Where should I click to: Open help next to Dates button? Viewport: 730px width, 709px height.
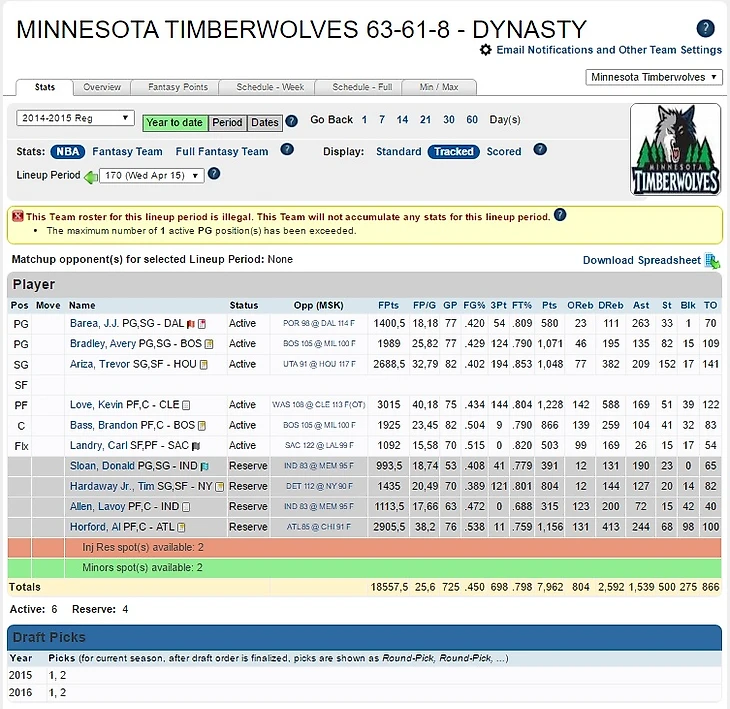[x=291, y=121]
